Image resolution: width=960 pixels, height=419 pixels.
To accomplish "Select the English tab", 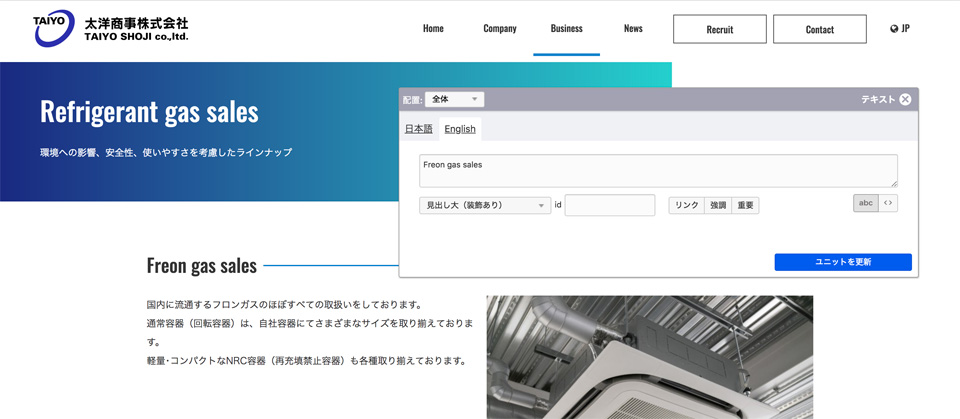I will click(460, 129).
